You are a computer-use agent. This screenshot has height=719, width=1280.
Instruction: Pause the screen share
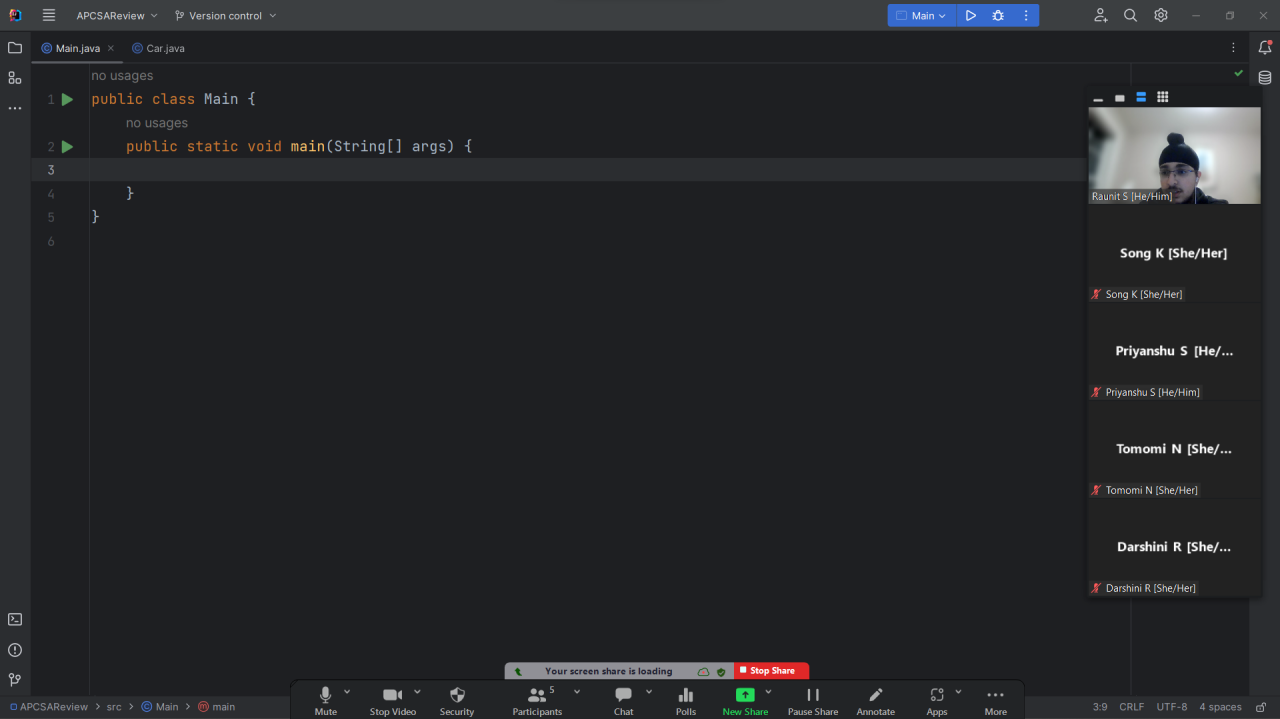click(x=812, y=700)
